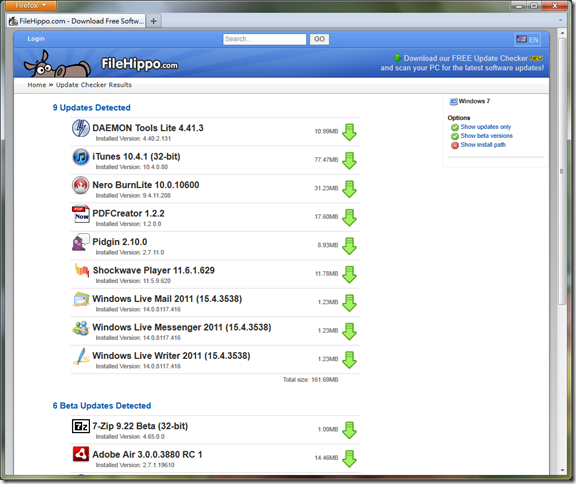Viewport: 576px width, 484px height.
Task: Click the Home breadcrumb link
Action: [37, 85]
